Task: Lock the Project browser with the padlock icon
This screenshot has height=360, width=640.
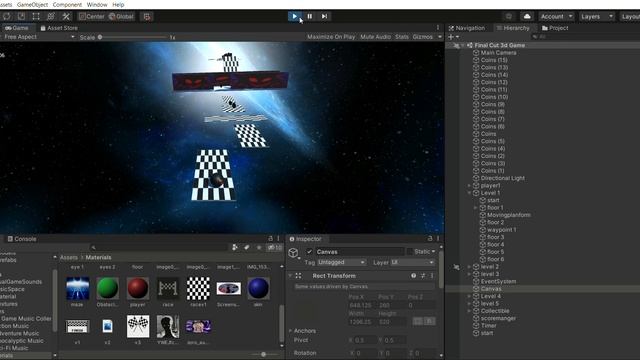Action: click(270, 238)
